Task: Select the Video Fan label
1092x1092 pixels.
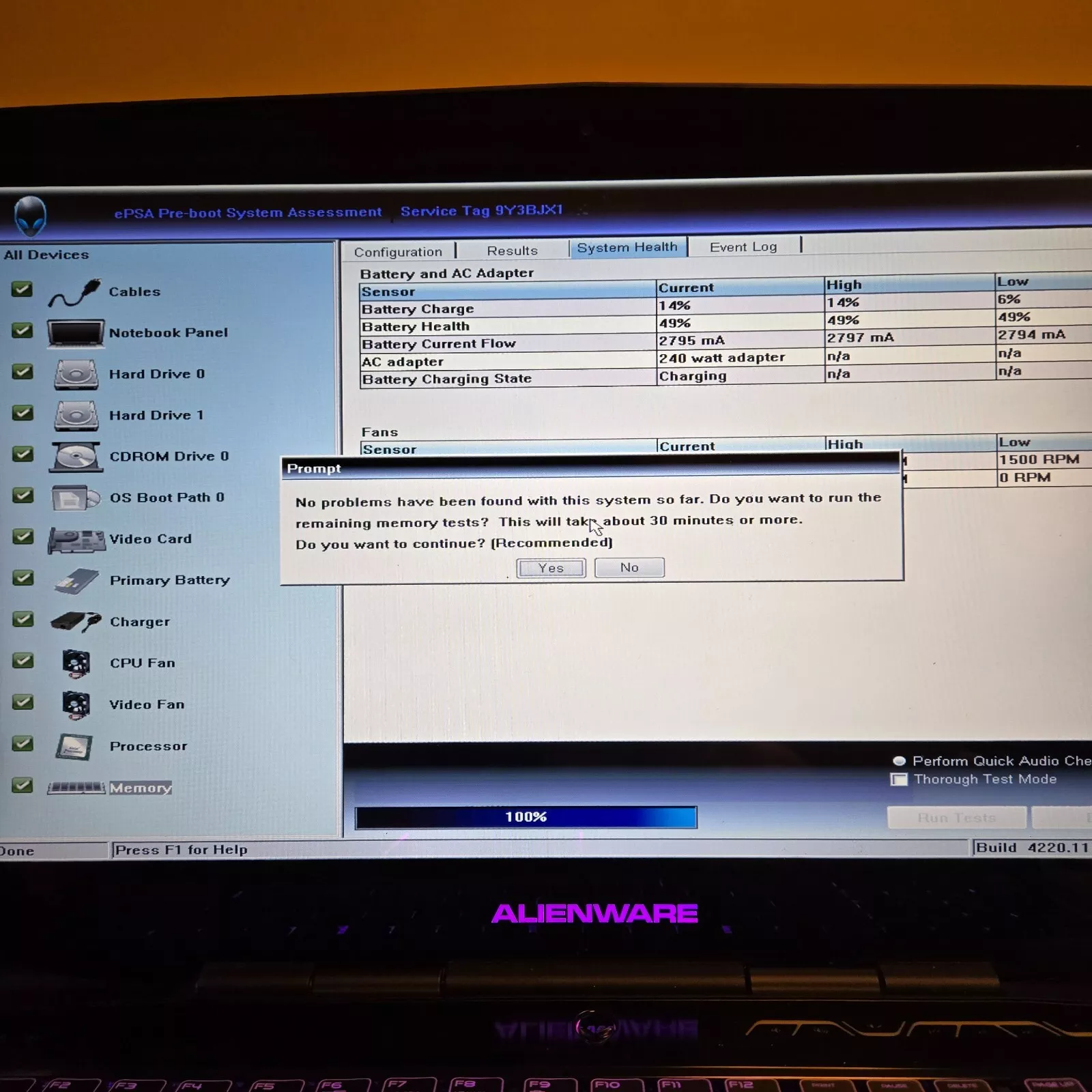Action: click(147, 704)
